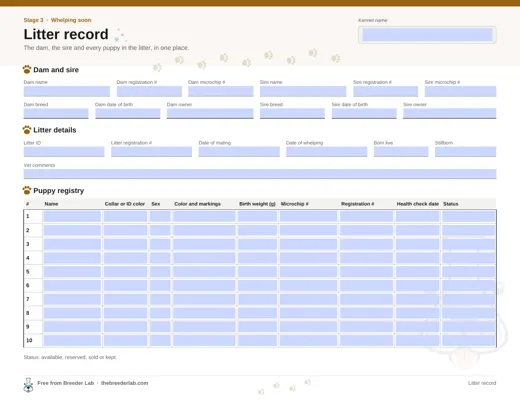
Task: Click the 'Stage 3 · Whelping soon' text
Action: pos(57,20)
